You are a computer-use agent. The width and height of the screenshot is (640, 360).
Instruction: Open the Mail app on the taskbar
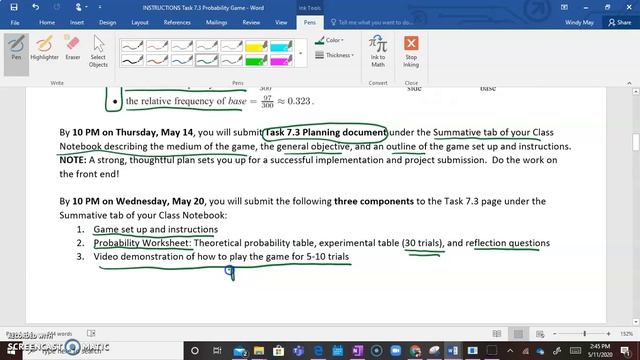point(240,351)
